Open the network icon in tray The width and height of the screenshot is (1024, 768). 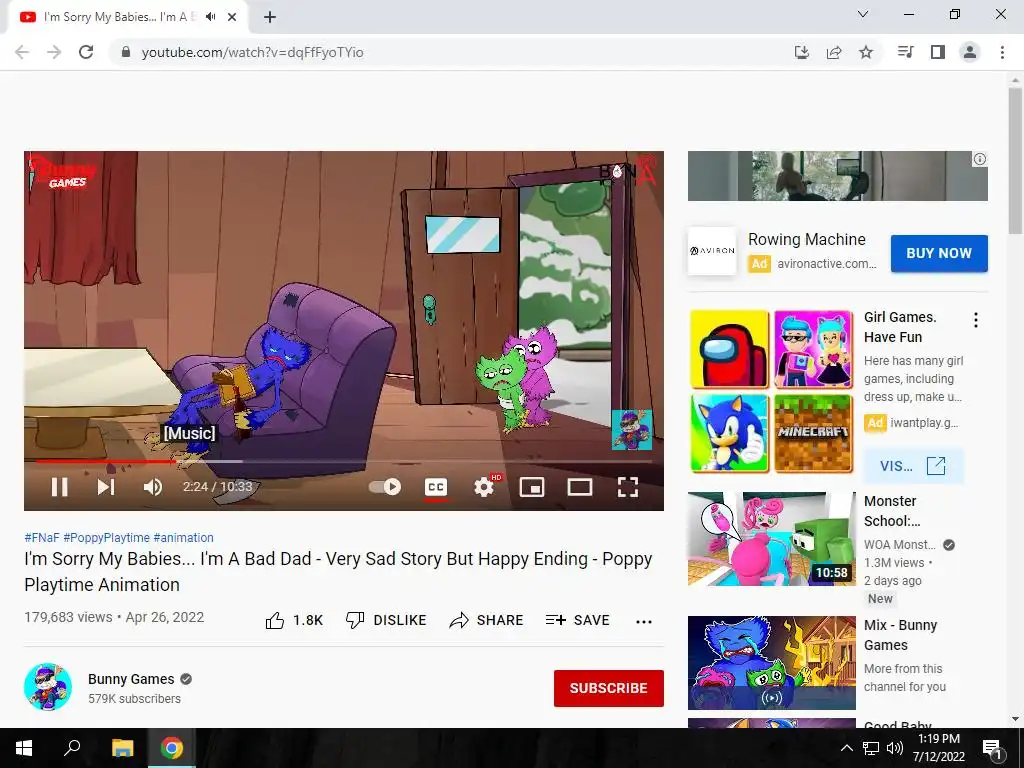(x=871, y=748)
